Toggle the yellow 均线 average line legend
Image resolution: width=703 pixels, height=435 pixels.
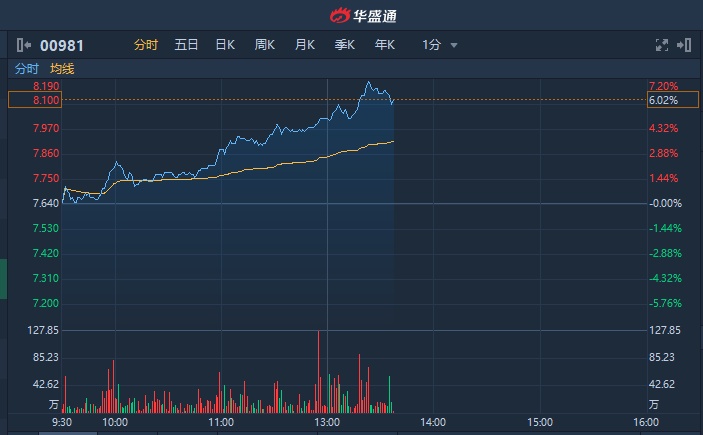click(x=62, y=69)
